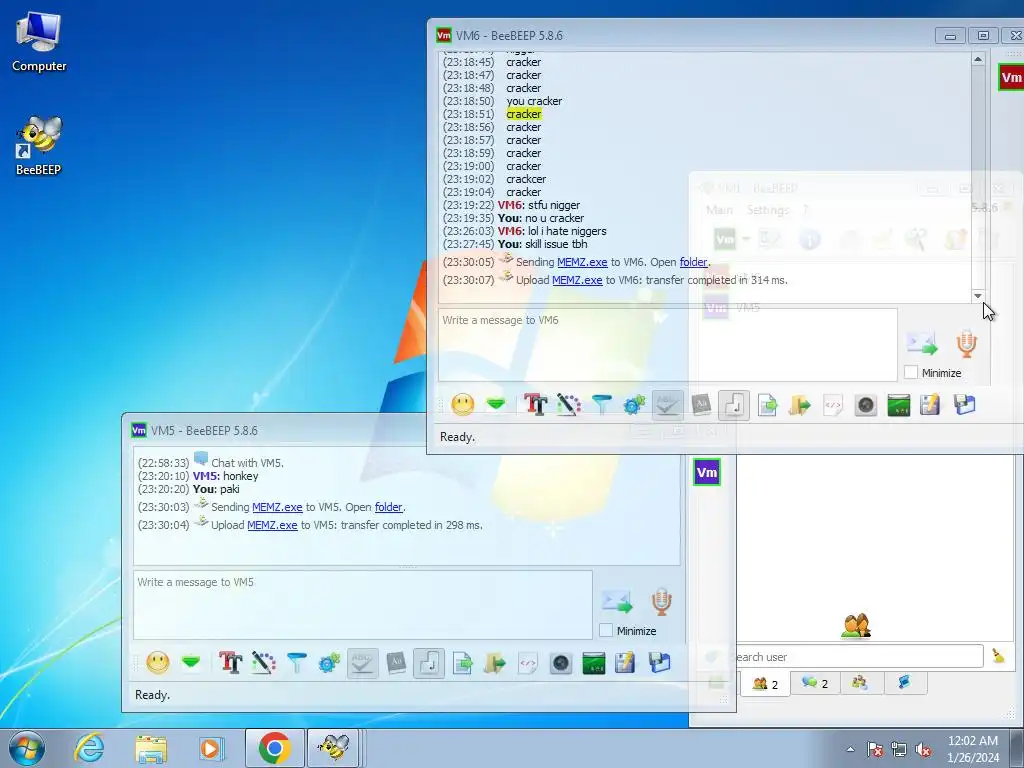Click camera icon in VM5 toolbar
This screenshot has width=1024, height=768.
point(561,663)
